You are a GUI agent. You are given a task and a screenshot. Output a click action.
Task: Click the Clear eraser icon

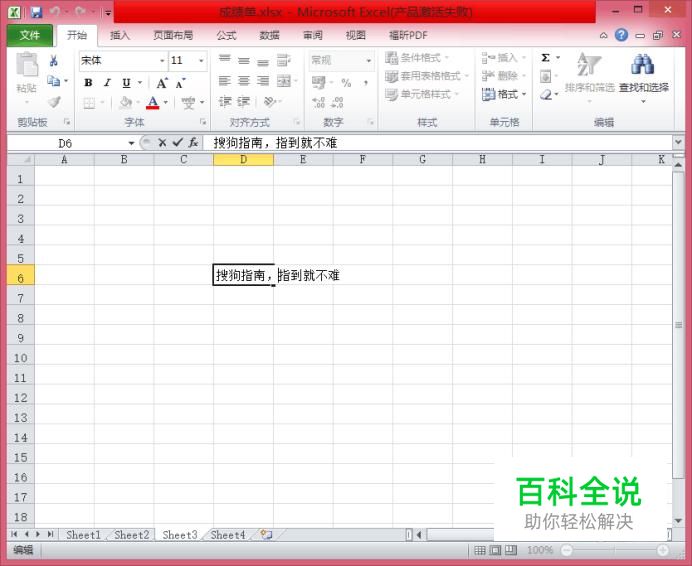pyautogui.click(x=546, y=95)
